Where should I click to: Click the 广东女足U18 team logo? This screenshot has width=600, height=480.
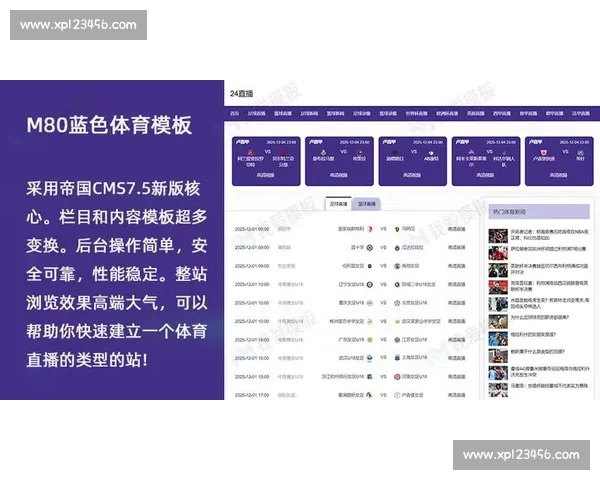pyautogui.click(x=370, y=340)
